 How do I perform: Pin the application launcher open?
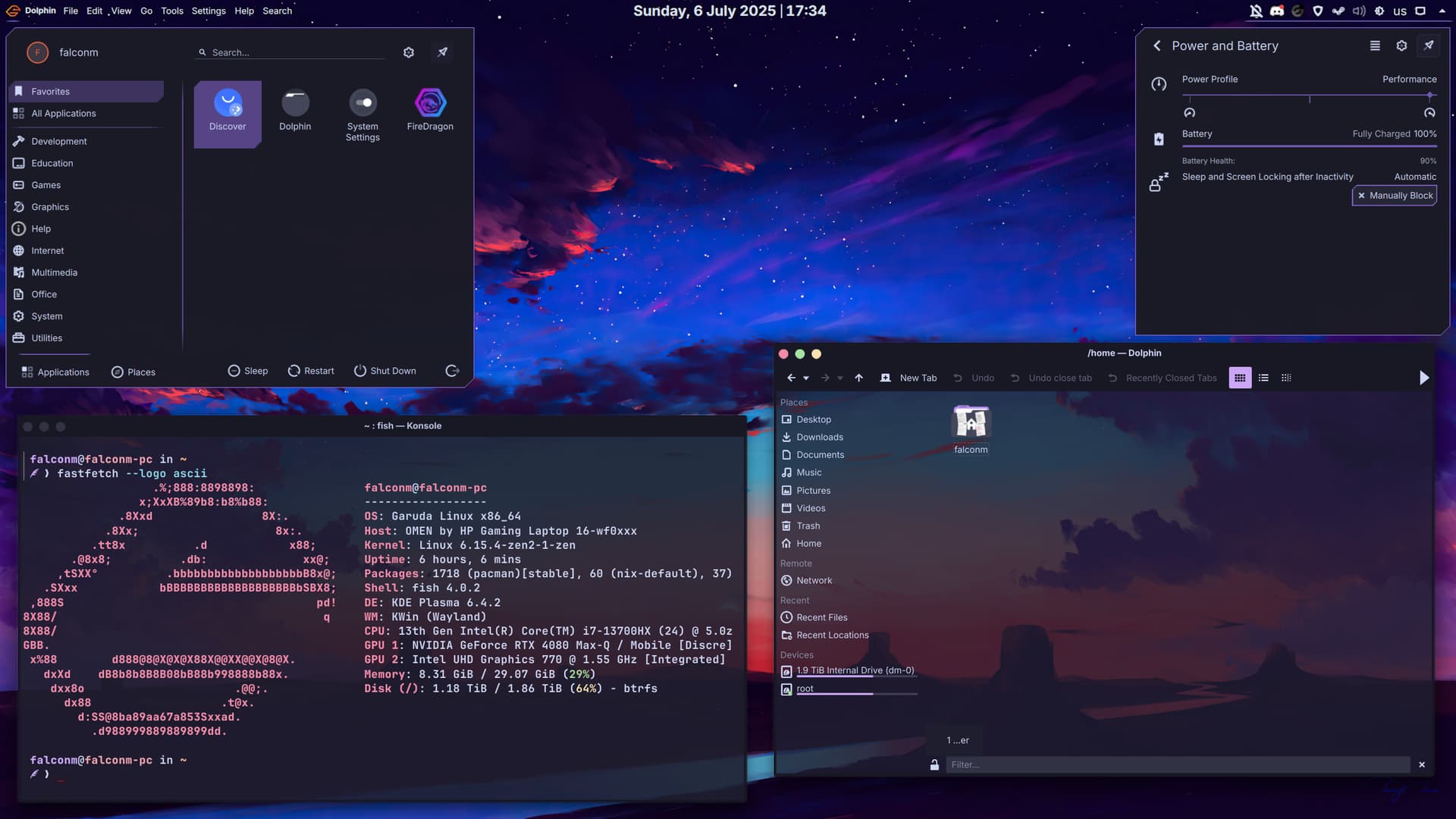coord(443,52)
